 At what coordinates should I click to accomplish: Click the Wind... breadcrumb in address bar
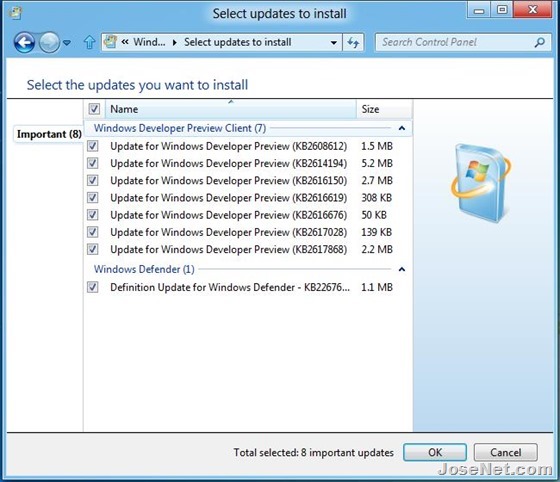click(x=149, y=42)
